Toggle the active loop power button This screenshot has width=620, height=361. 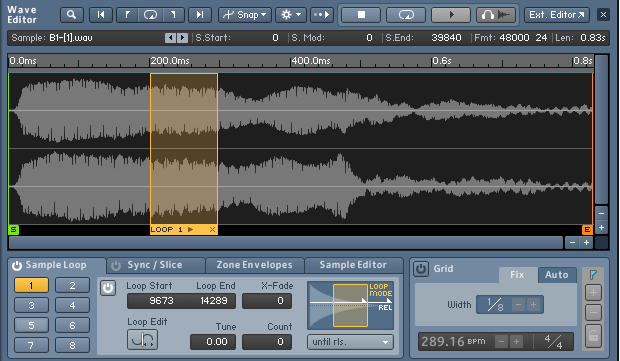(x=108, y=288)
